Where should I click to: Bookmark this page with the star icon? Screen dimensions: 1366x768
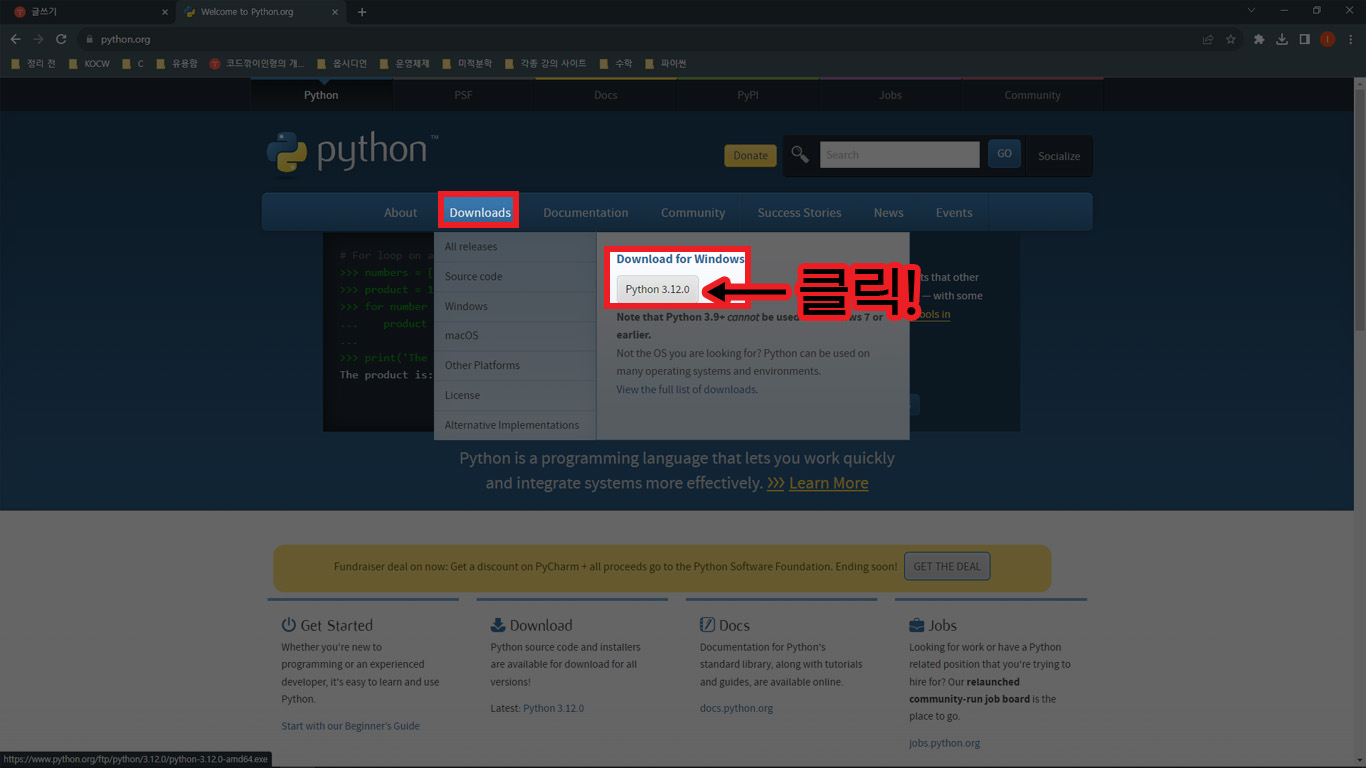pyautogui.click(x=1231, y=39)
